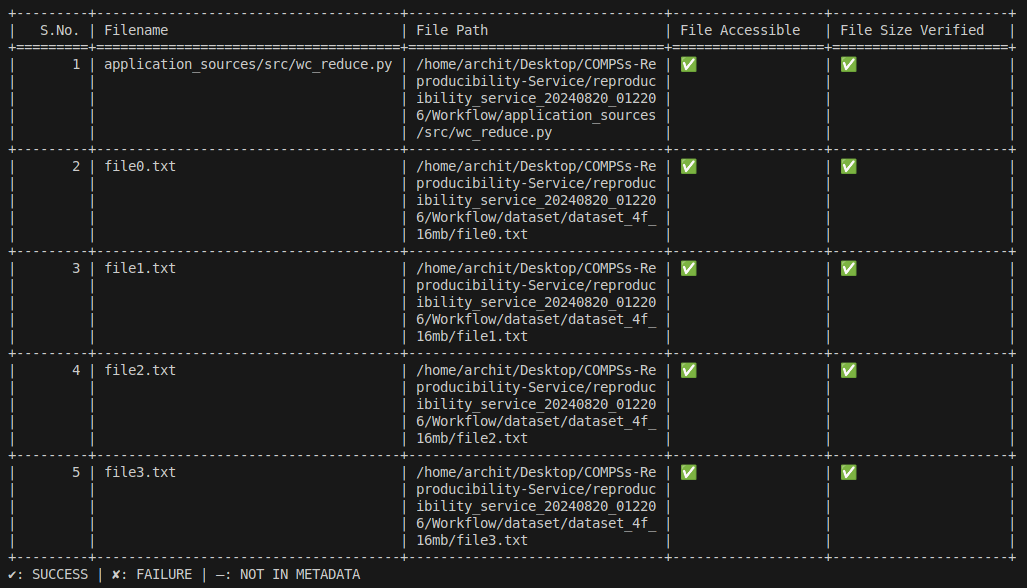
Task: Select the size verification checkmark for file2.txt
Action: point(847,370)
